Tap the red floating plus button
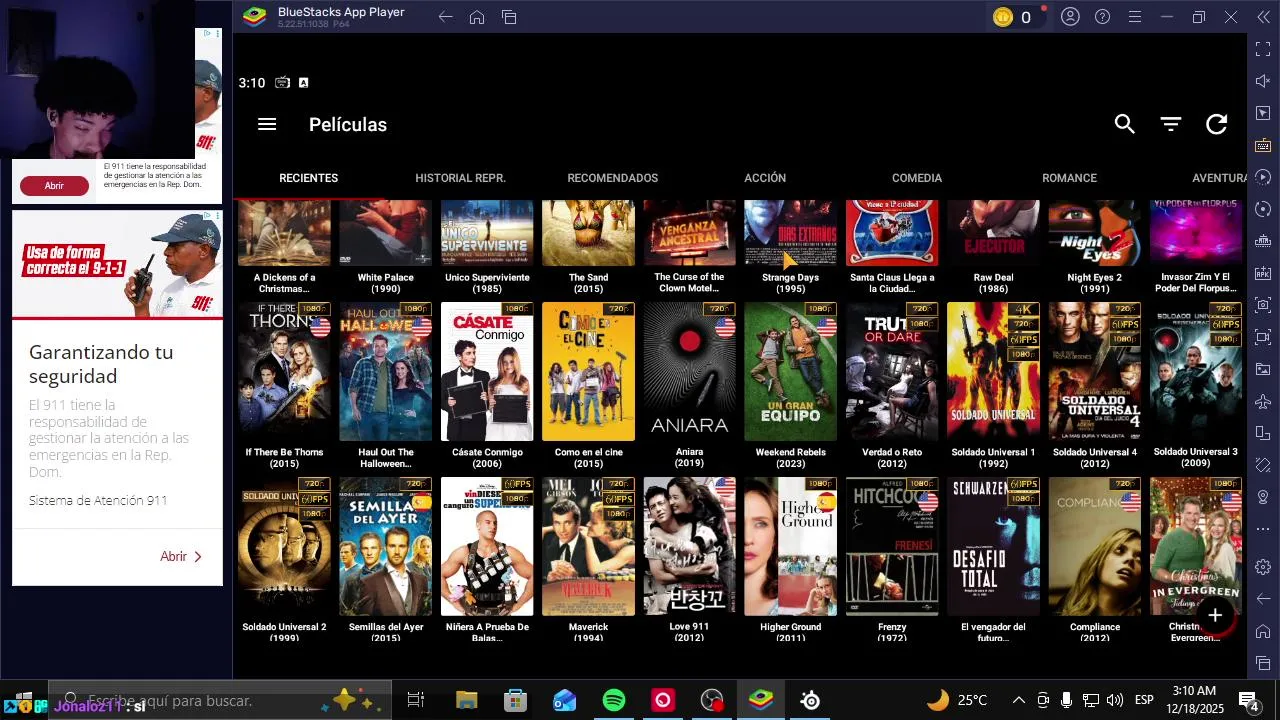Image resolution: width=1280 pixels, height=720 pixels. pos(1215,616)
